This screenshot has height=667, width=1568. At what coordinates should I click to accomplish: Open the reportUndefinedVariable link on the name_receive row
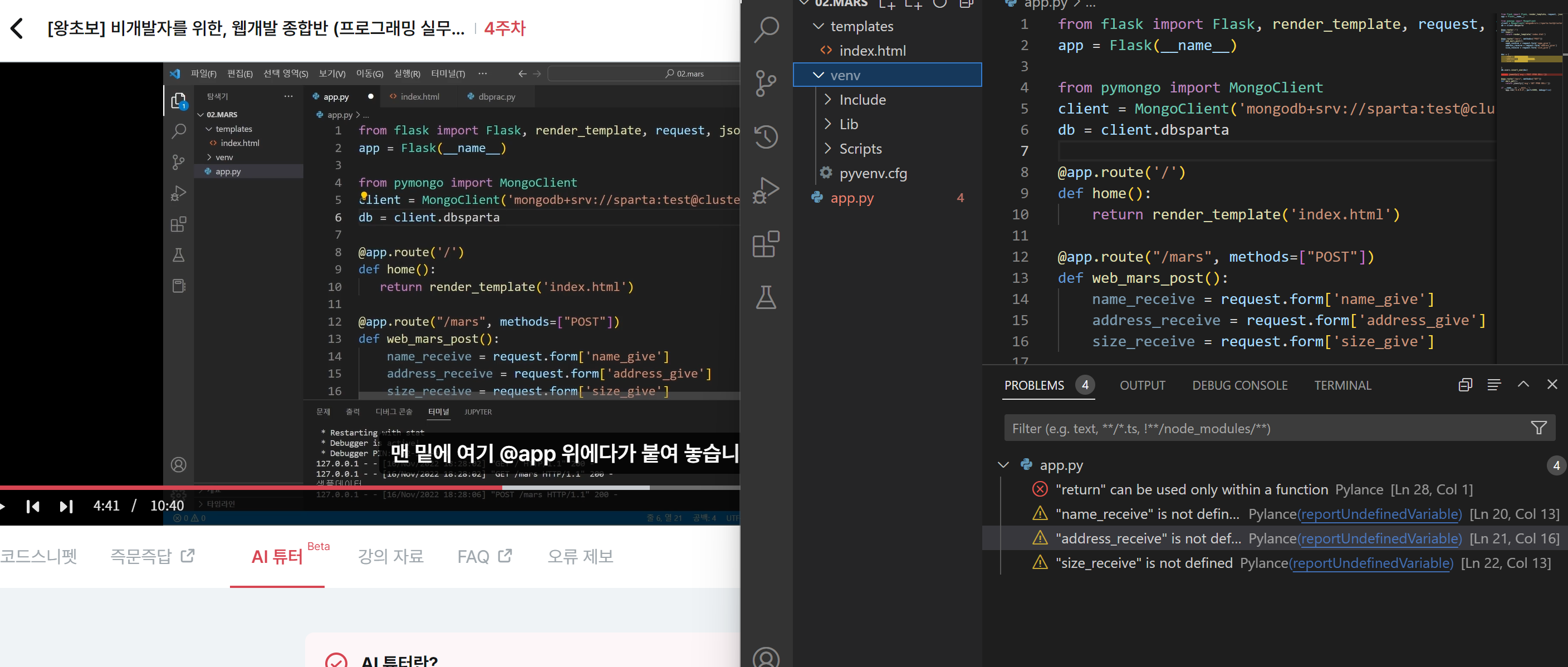(x=1379, y=514)
